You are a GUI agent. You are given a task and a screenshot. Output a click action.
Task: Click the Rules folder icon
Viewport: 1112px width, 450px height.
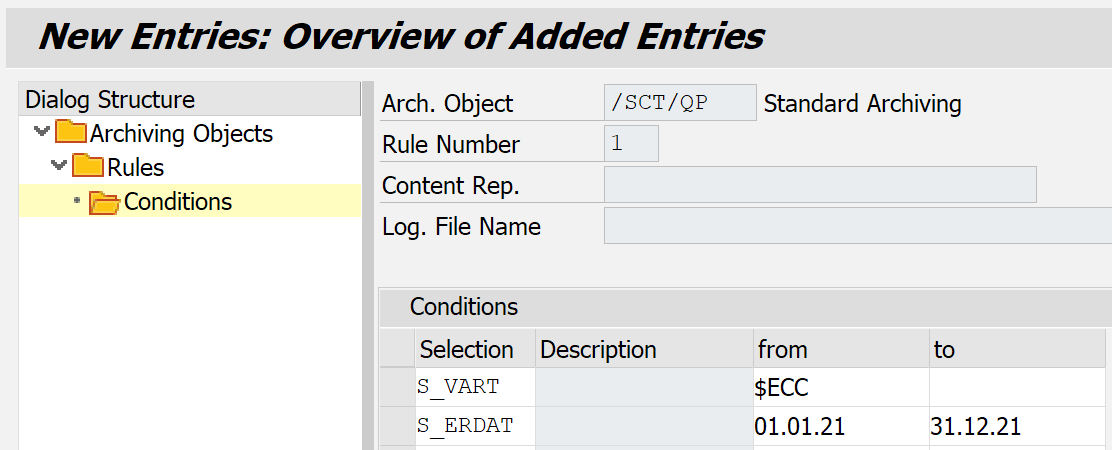88,167
